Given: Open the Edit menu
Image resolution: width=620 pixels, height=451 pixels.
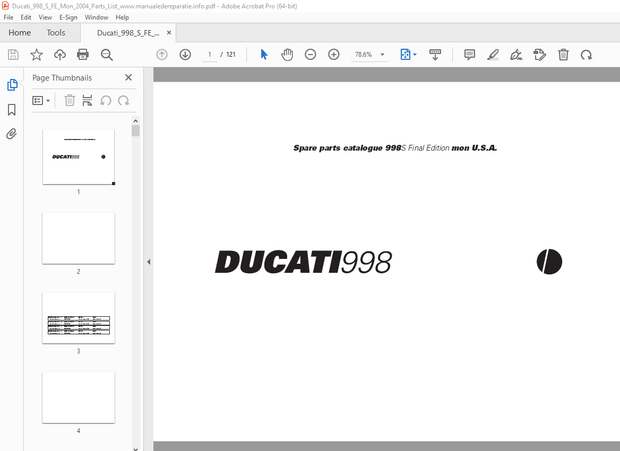Looking at the screenshot, I should (26, 17).
